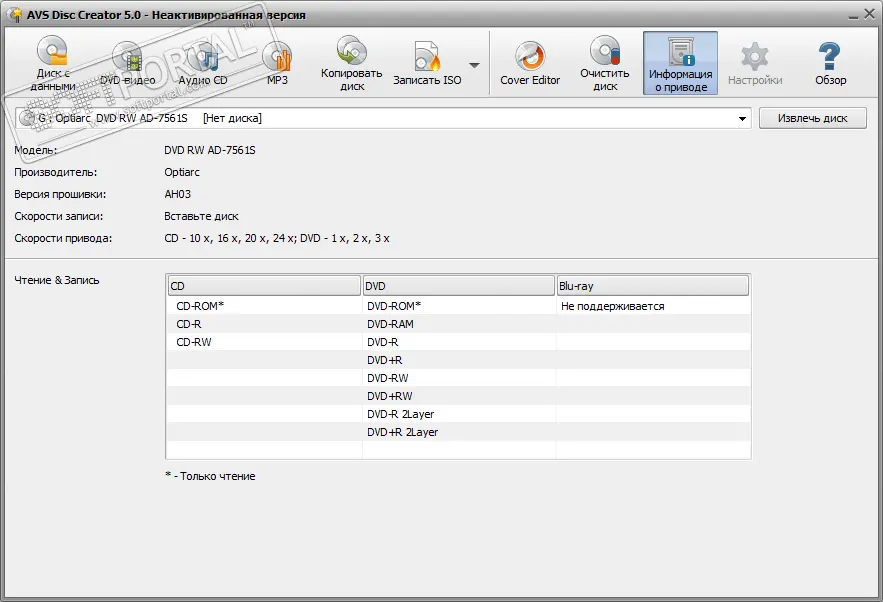Click the MP3 disc icon

point(277,63)
